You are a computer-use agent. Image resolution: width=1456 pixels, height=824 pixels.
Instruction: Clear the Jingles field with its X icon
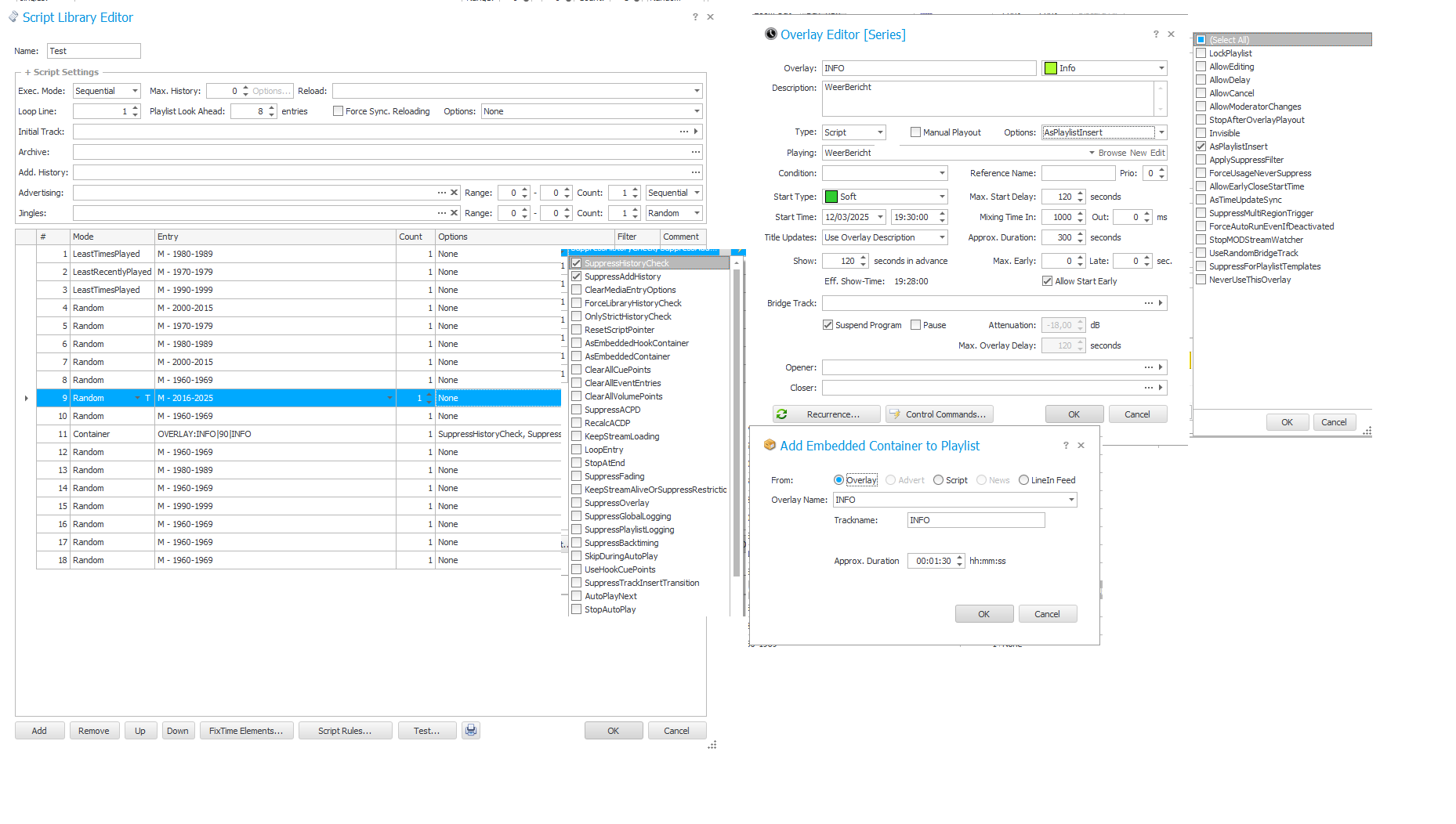coord(454,213)
